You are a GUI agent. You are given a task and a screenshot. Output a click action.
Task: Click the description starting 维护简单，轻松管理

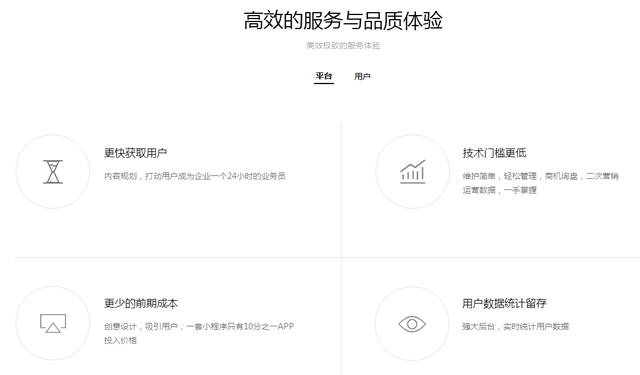(540, 183)
